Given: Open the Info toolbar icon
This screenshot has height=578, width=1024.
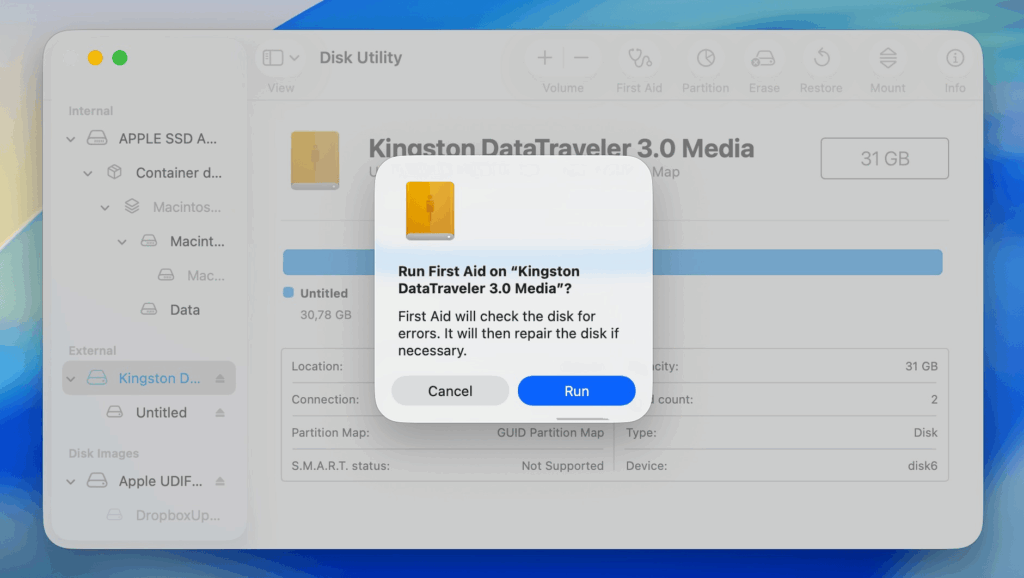Looking at the screenshot, I should tap(955, 58).
